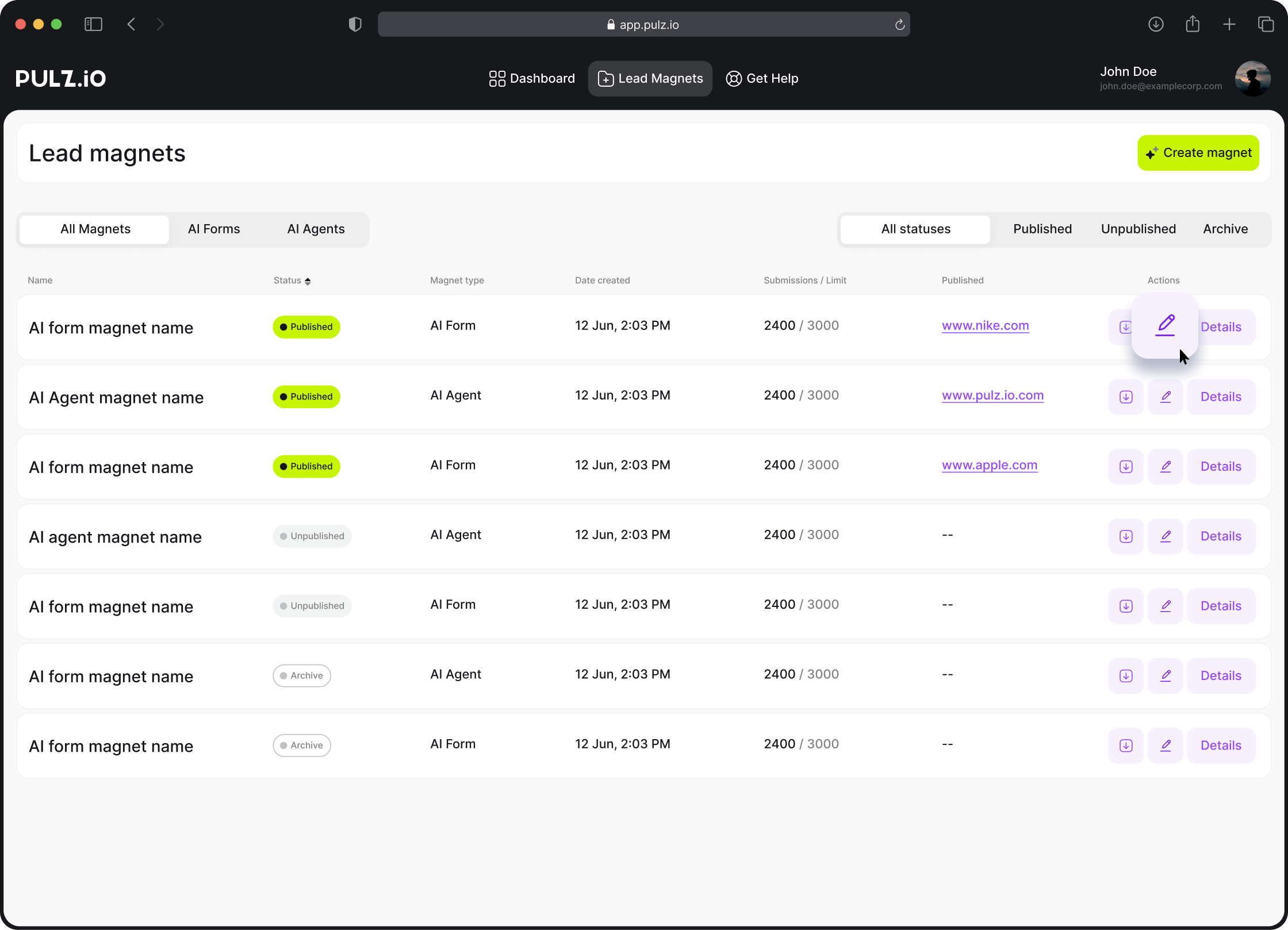The image size is (1288, 930).
Task: Open www.nike.com published link
Action: (x=985, y=325)
